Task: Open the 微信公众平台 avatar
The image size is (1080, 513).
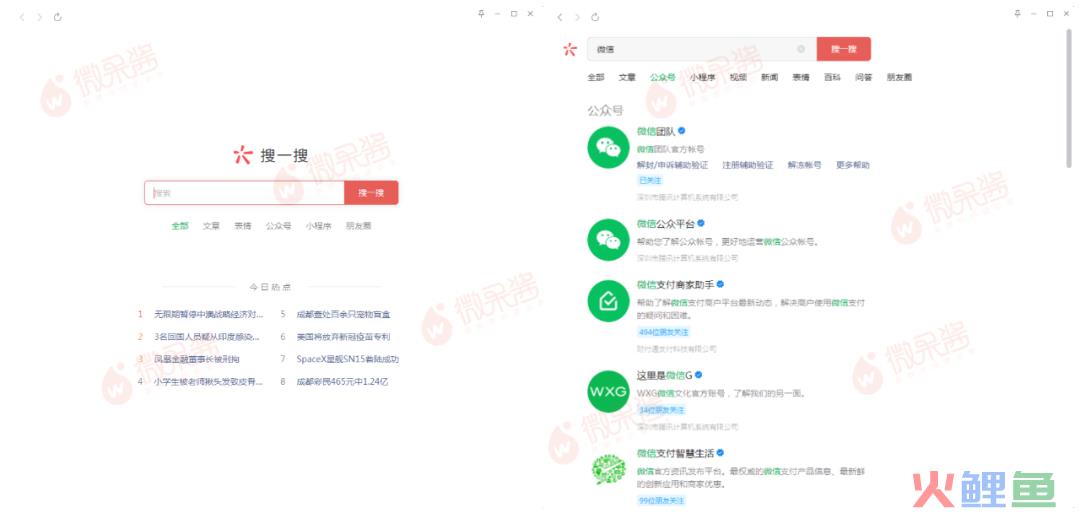Action: pos(608,240)
